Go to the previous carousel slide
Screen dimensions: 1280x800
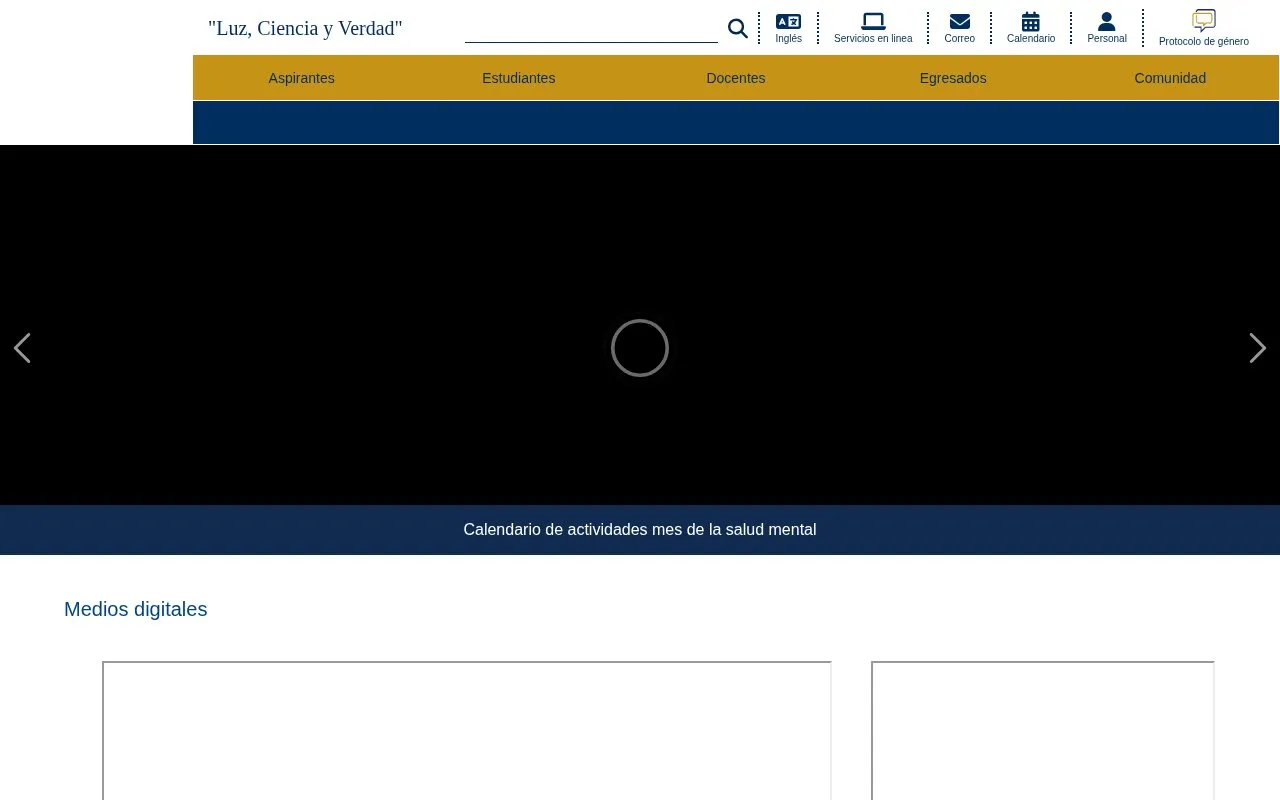(22, 348)
